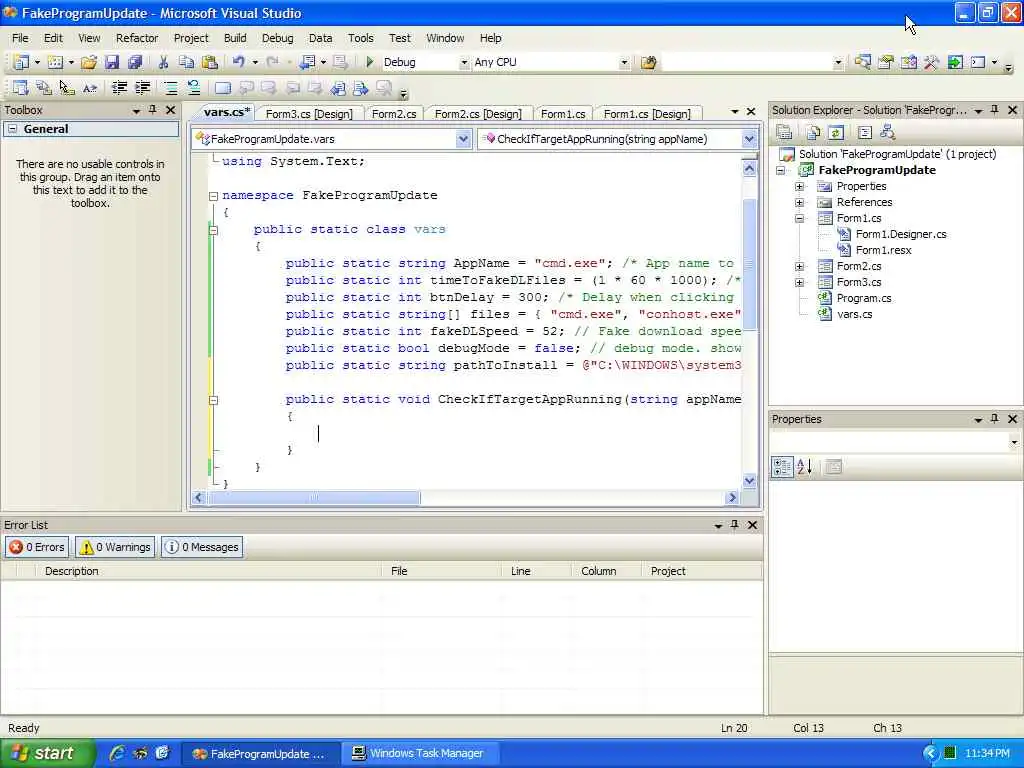Comment out the selected lines icon

coord(170,88)
